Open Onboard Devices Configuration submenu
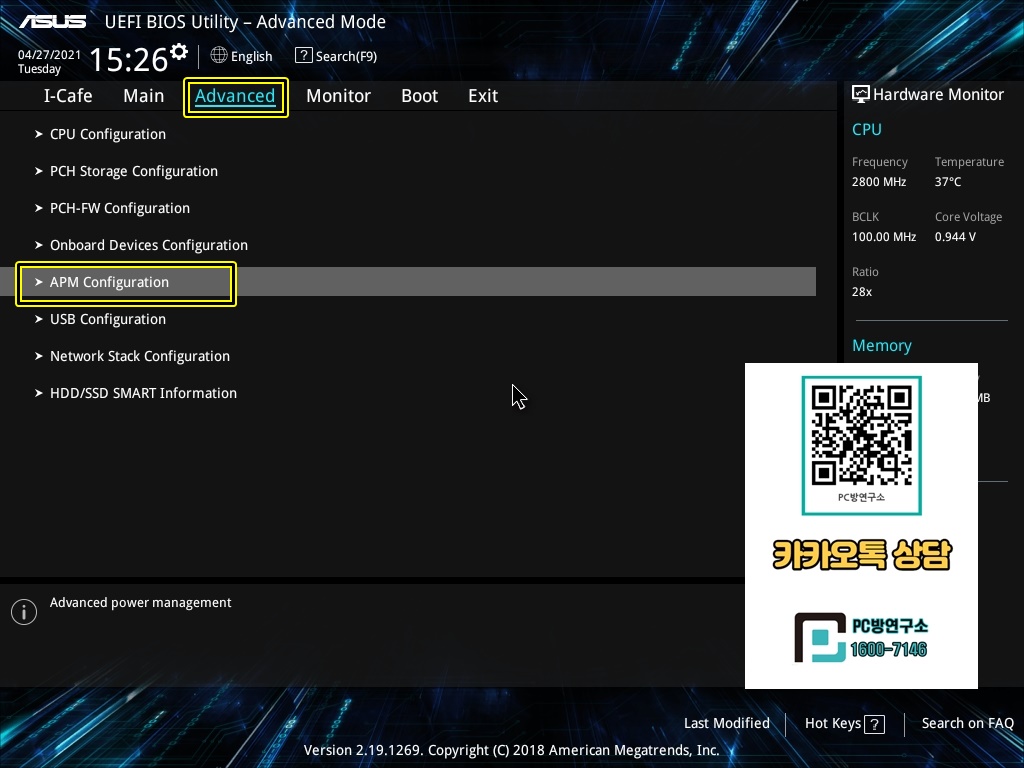The width and height of the screenshot is (1024, 768). pyautogui.click(x=149, y=245)
